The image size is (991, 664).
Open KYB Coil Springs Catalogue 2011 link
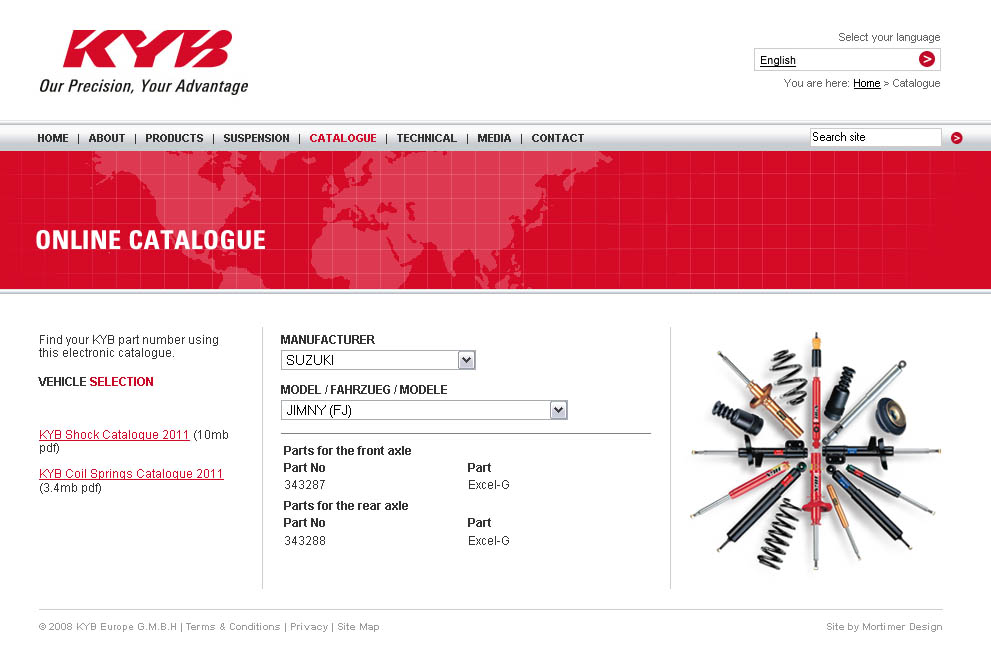(x=131, y=474)
